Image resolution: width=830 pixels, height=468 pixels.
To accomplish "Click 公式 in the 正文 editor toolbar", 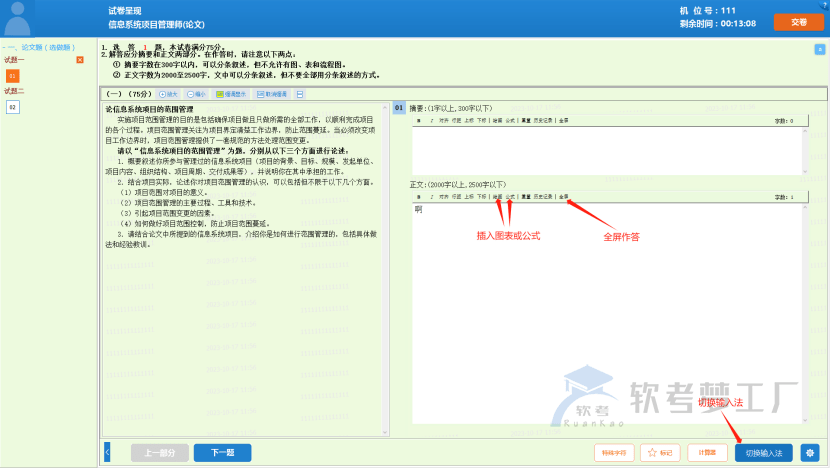I will point(510,196).
